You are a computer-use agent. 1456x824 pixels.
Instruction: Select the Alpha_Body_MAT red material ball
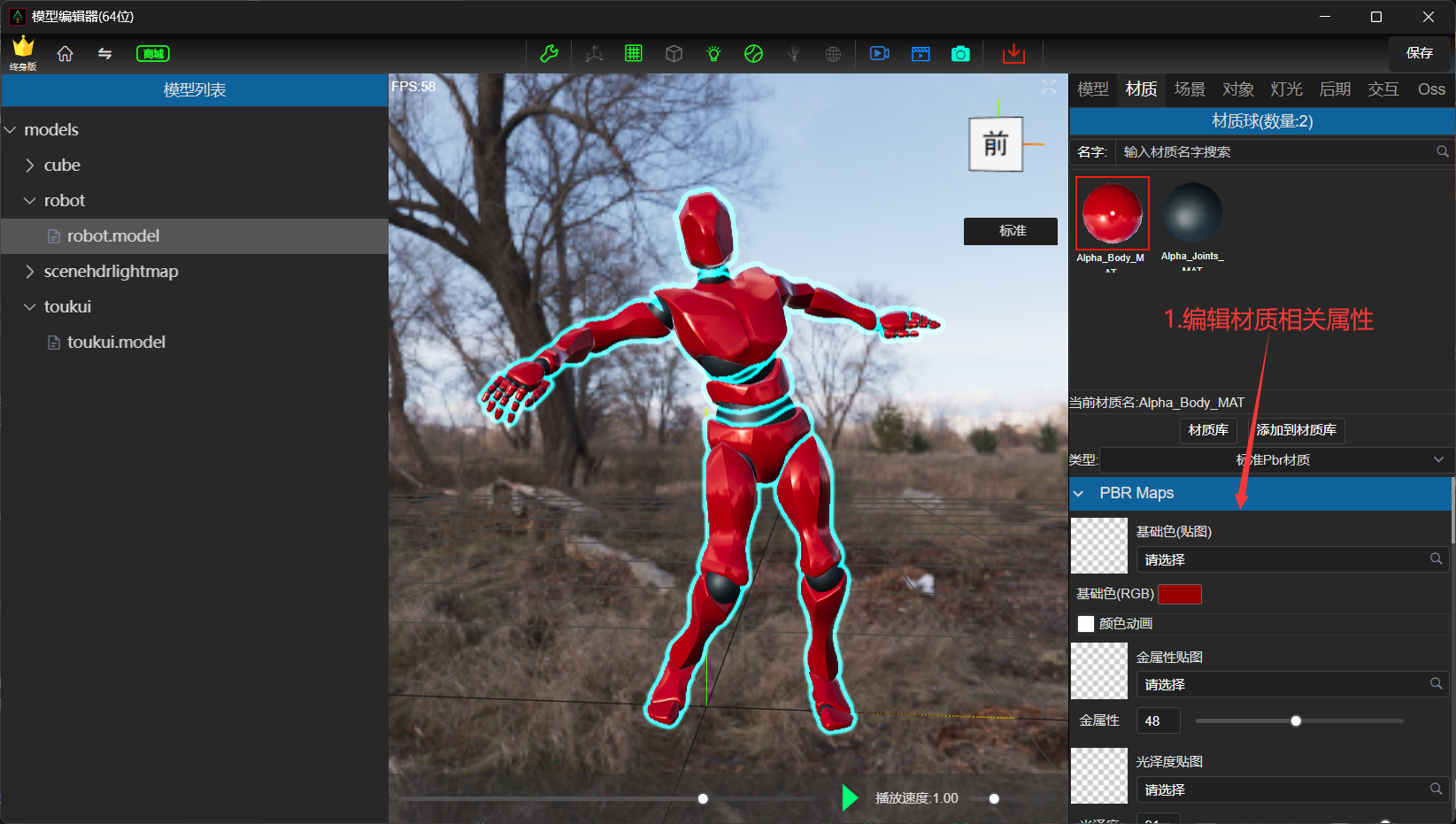[x=1113, y=213]
